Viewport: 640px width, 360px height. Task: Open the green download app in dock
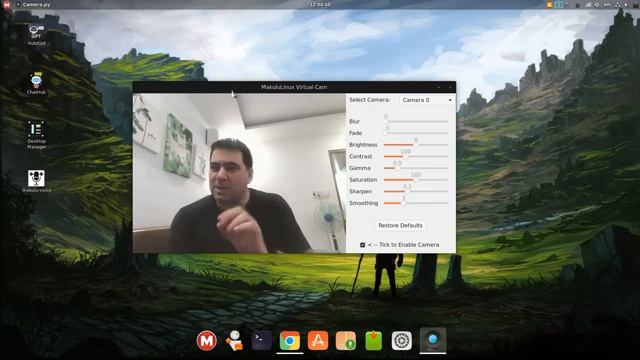[x=373, y=340]
